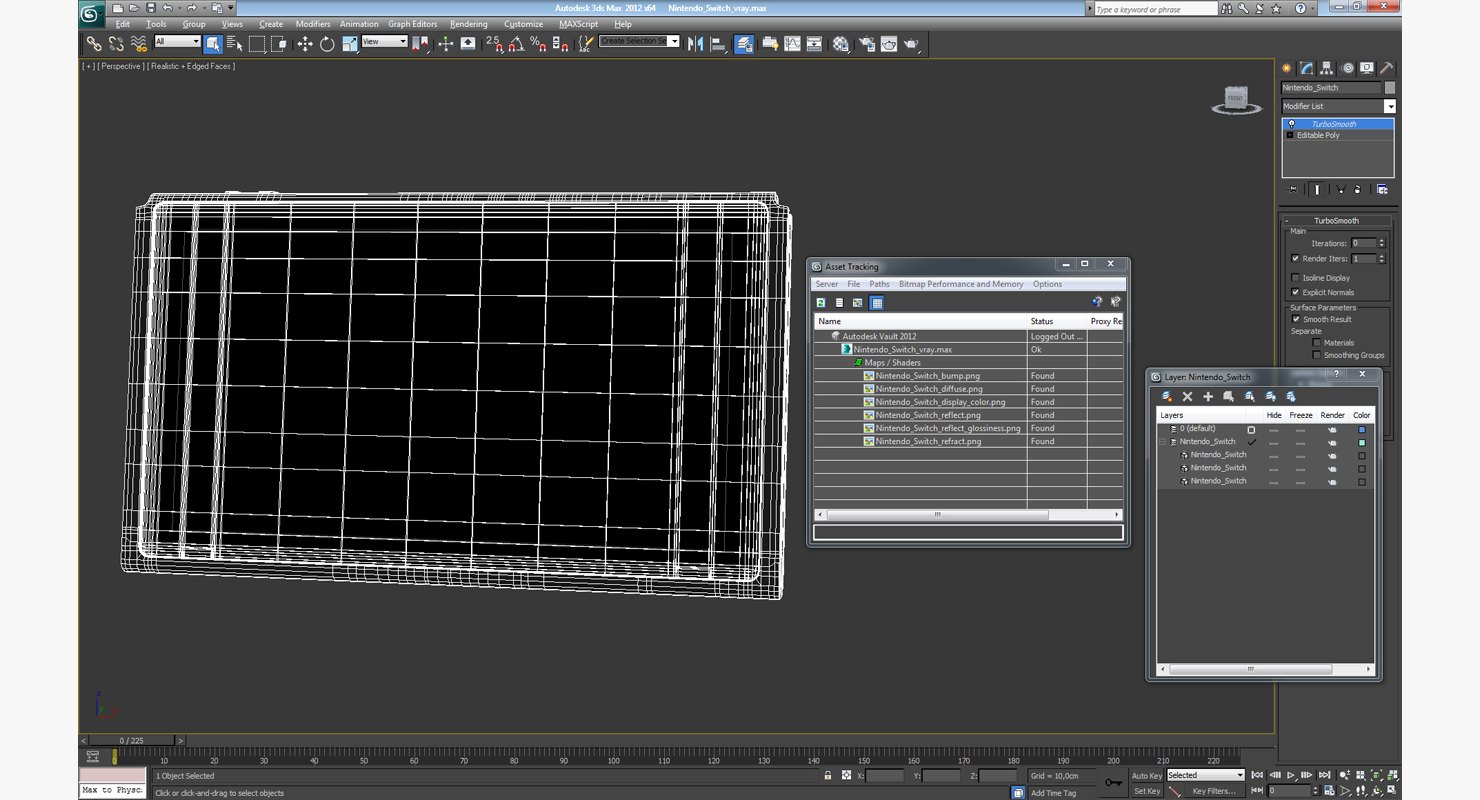
Task: Click the Play Animation button
Action: tap(1291, 775)
